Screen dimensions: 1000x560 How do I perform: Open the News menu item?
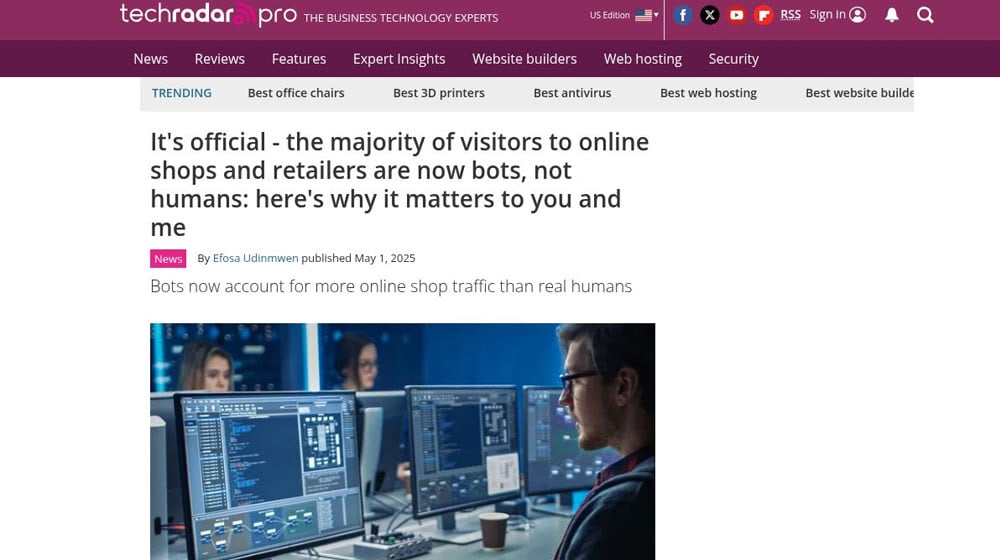[151, 59]
